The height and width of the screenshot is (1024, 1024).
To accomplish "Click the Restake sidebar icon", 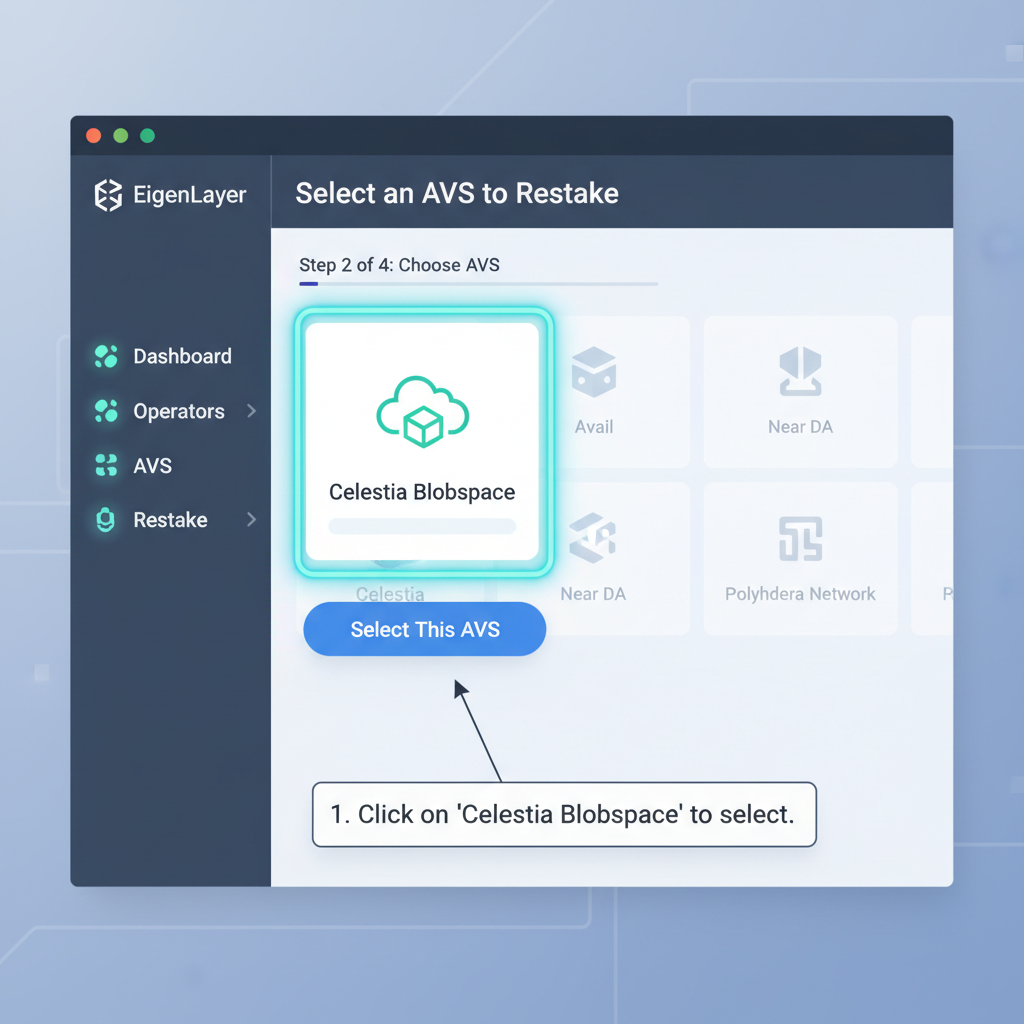I will coord(105,520).
